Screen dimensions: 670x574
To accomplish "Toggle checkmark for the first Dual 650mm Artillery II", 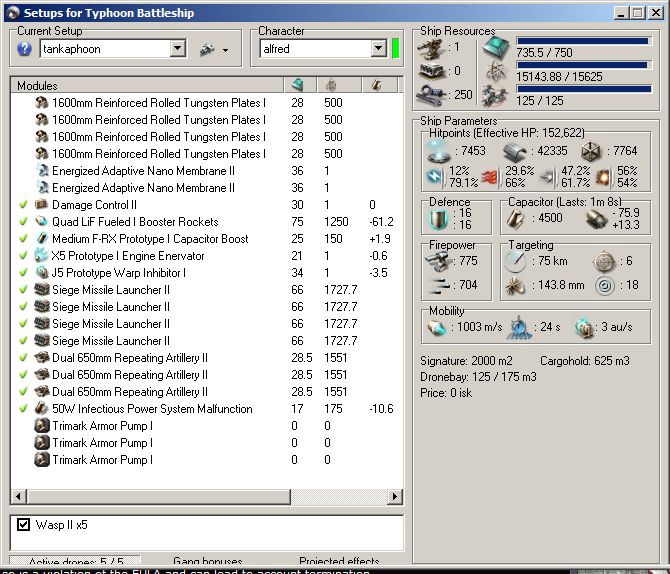I will click(x=24, y=358).
